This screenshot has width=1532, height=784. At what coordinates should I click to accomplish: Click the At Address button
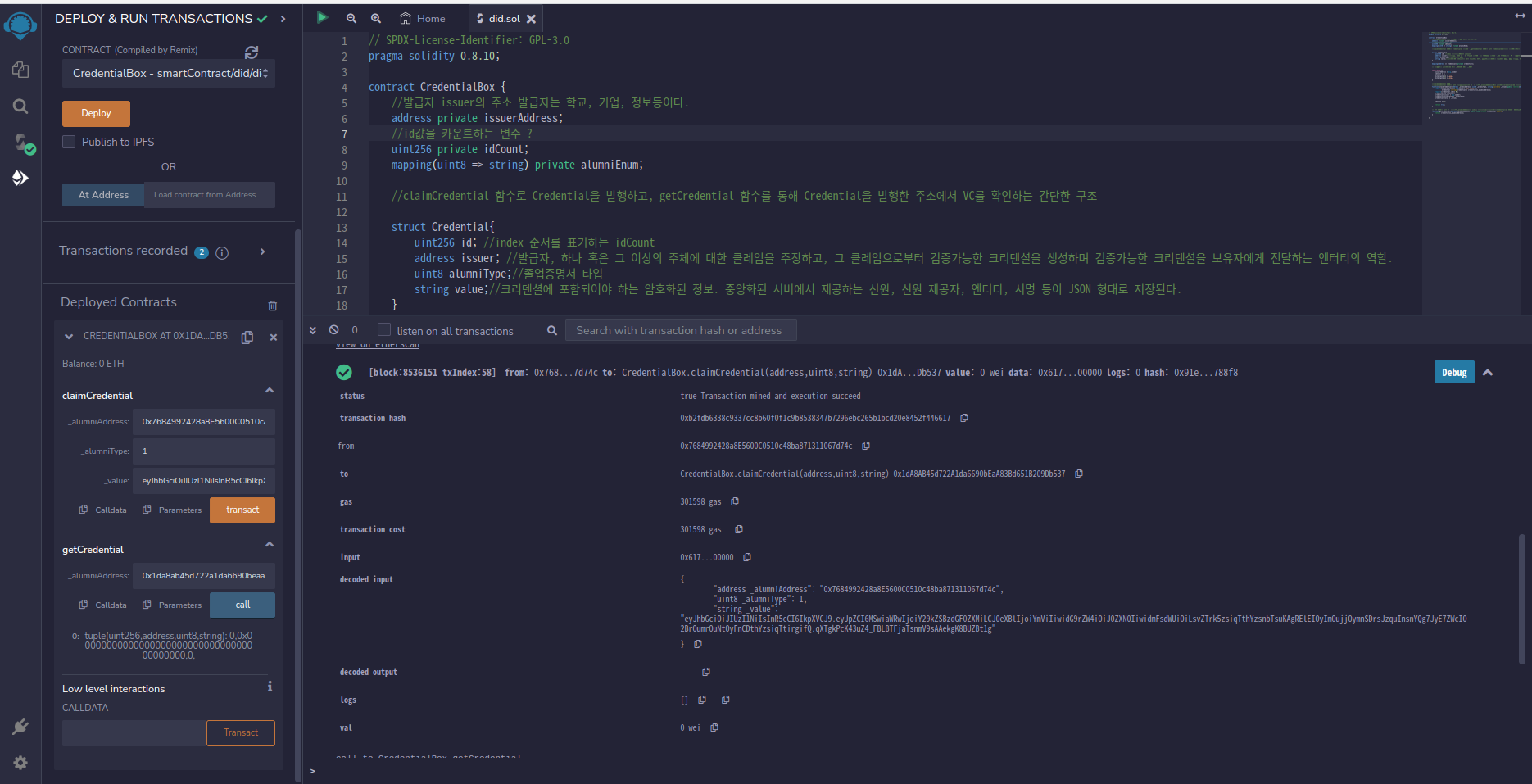coord(103,195)
